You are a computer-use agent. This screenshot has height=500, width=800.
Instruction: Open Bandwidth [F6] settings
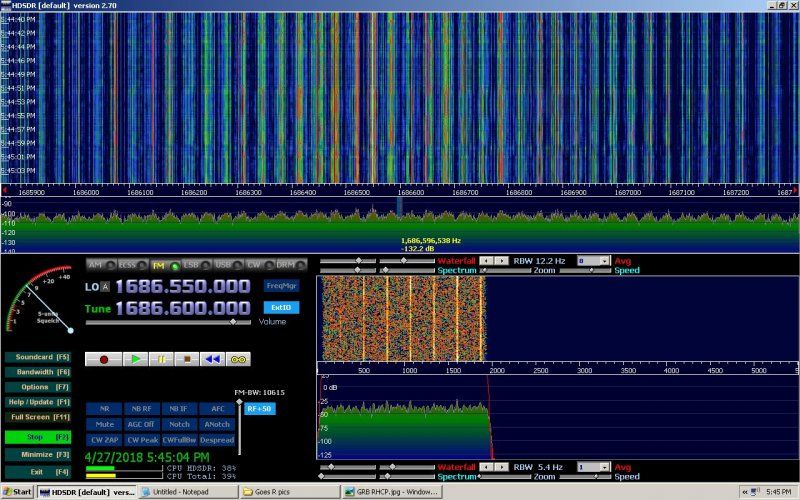coord(38,372)
